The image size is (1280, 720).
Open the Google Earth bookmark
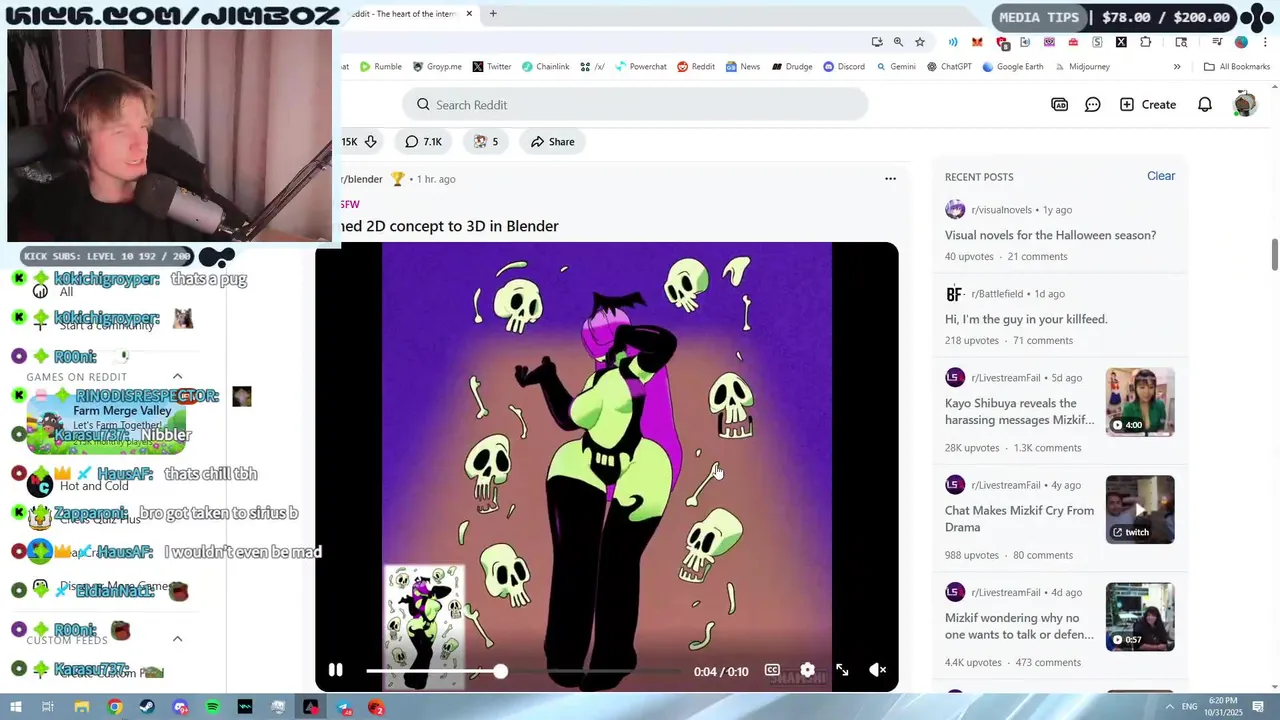1014,67
